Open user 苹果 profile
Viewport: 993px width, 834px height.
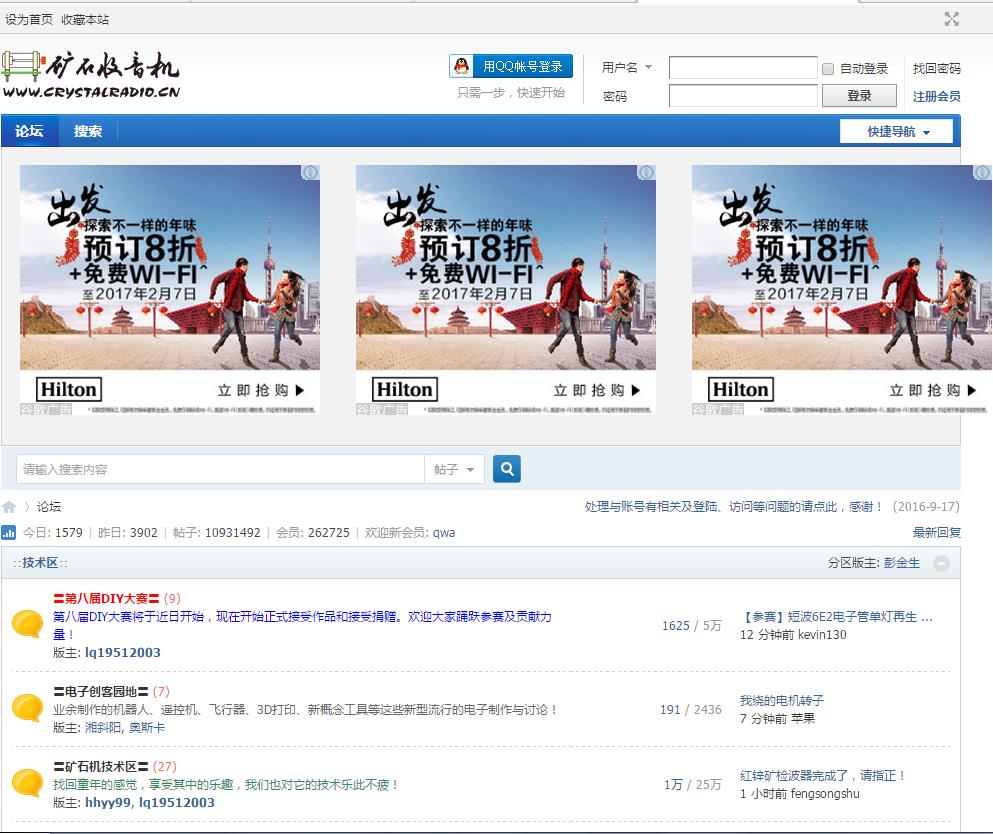tap(803, 719)
